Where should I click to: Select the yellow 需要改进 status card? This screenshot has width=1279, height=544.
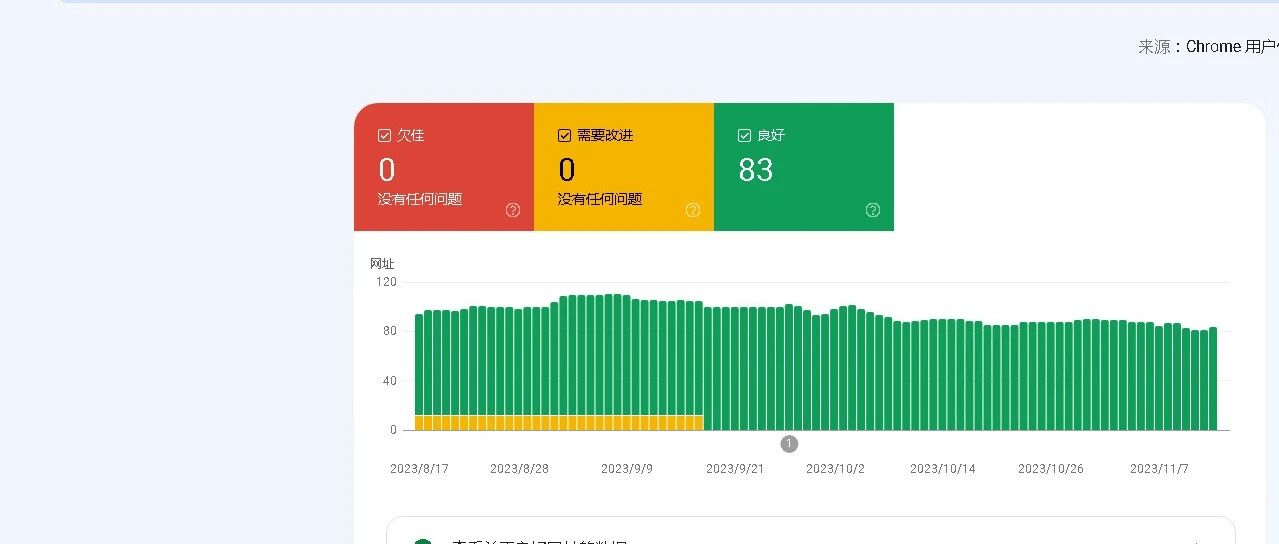[624, 167]
